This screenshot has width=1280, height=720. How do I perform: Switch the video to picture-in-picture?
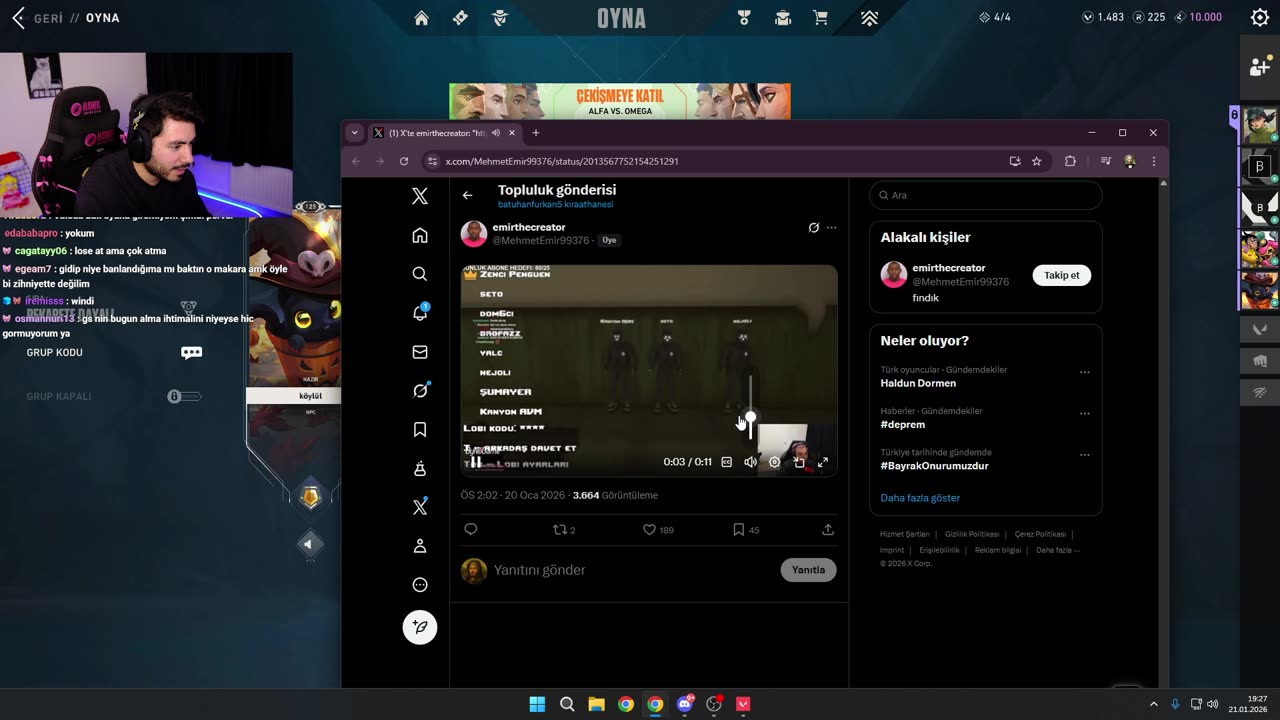coord(799,462)
